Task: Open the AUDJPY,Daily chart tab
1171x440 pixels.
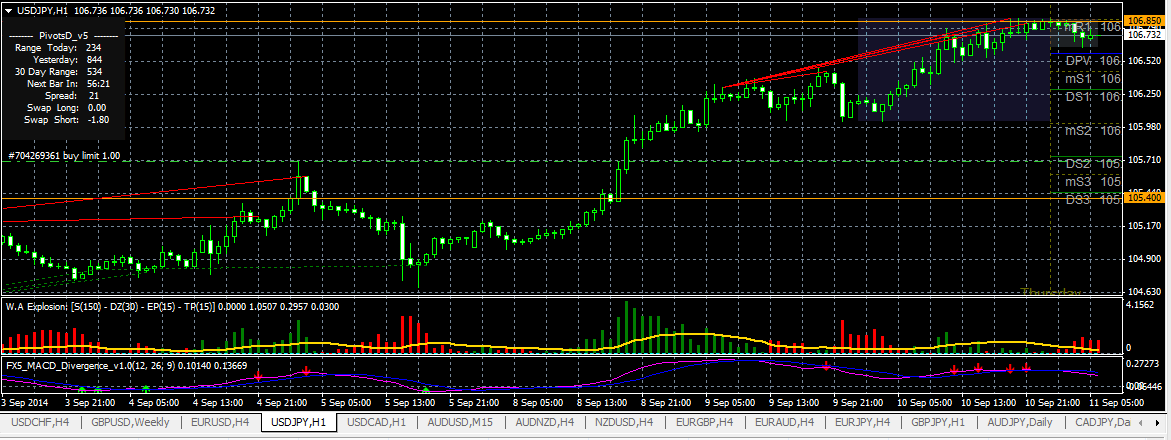Action: click(1022, 422)
